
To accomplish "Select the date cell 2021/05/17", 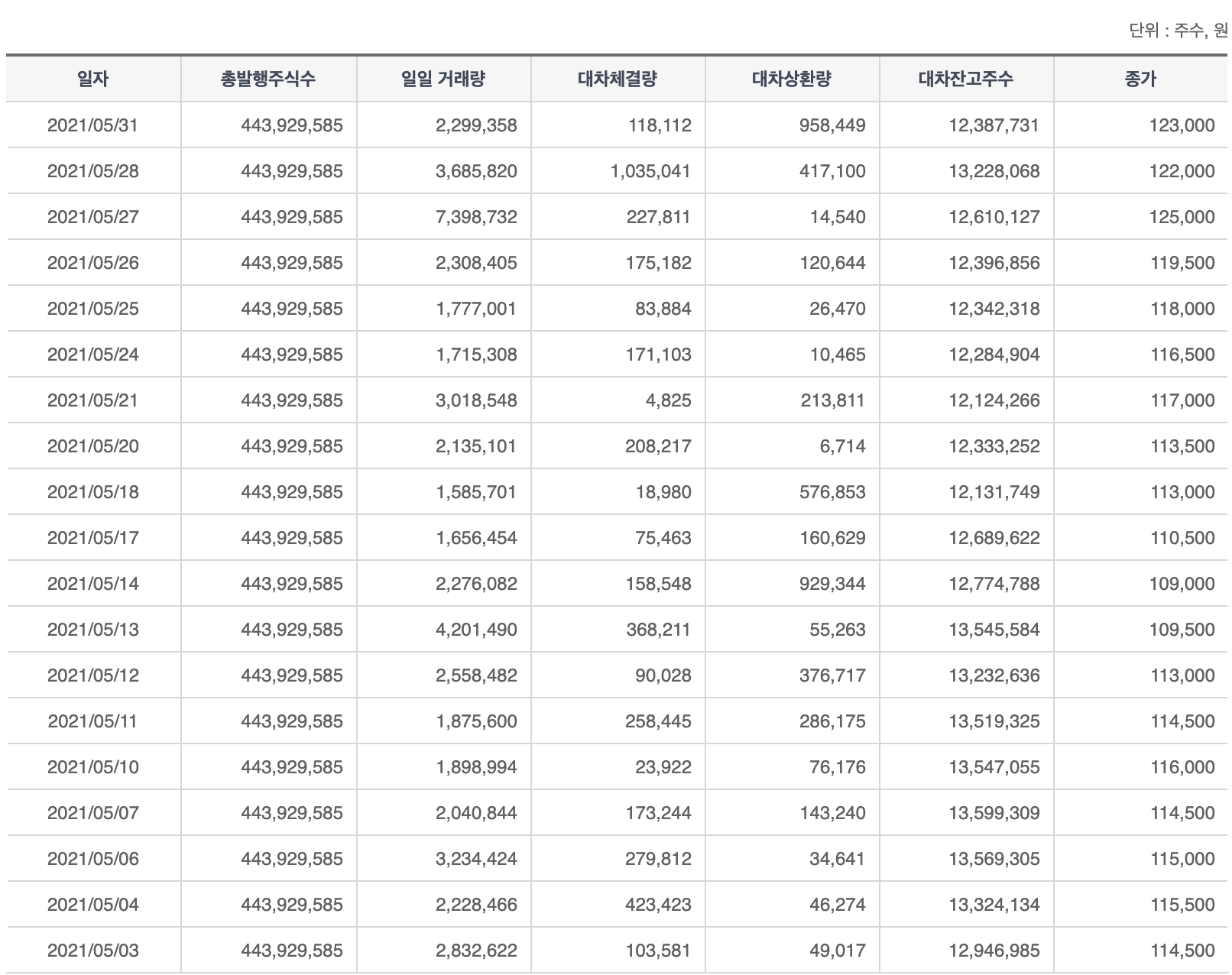I will (x=93, y=538).
